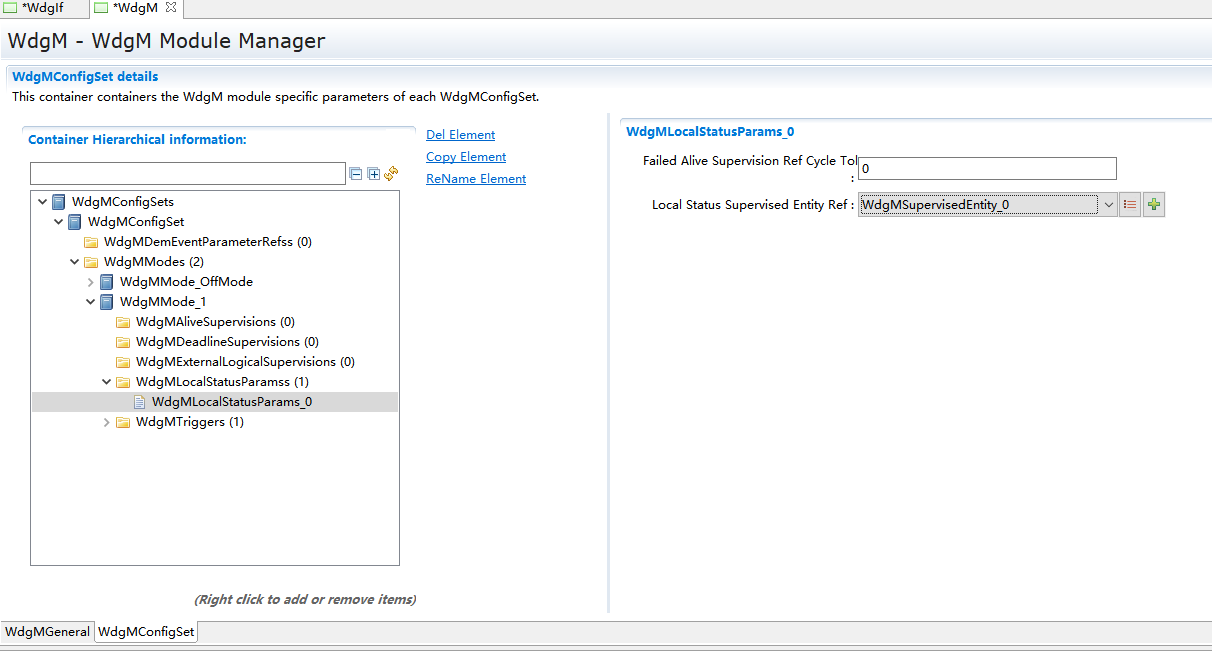
Task: Click the green plus add reference icon
Action: tap(1154, 205)
